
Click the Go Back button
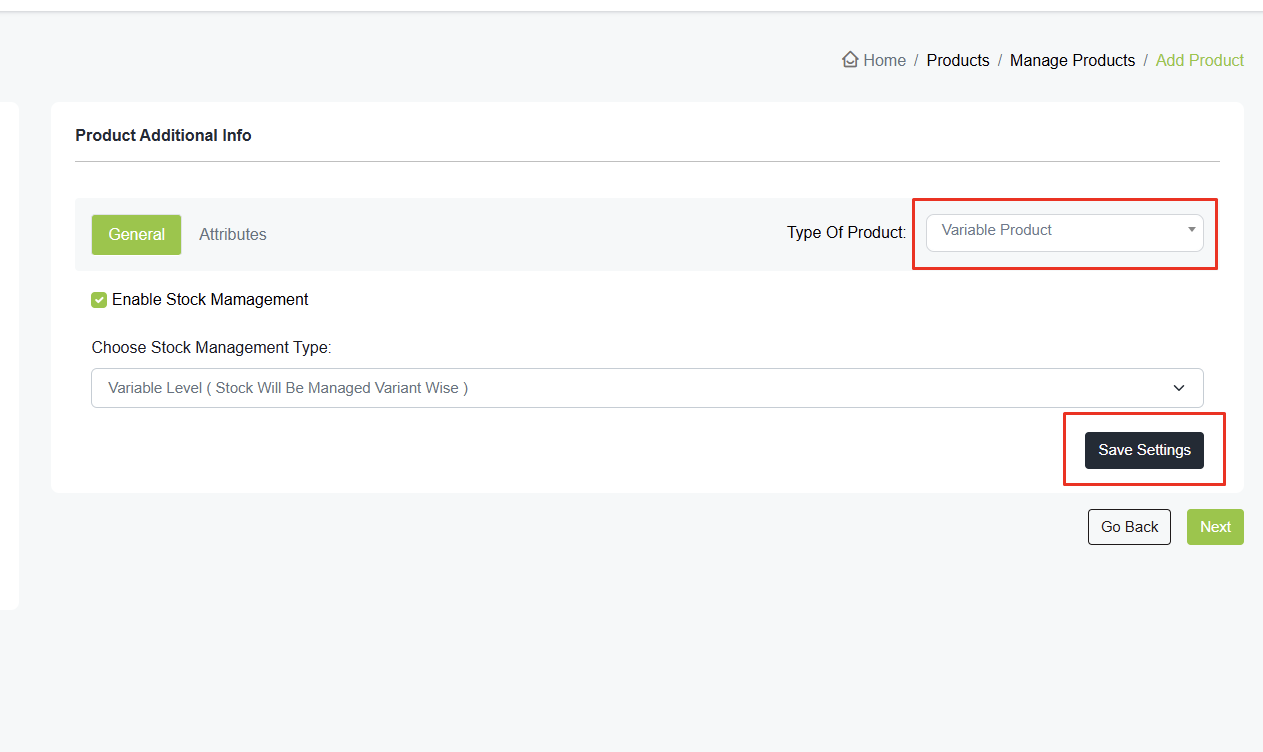[1129, 527]
